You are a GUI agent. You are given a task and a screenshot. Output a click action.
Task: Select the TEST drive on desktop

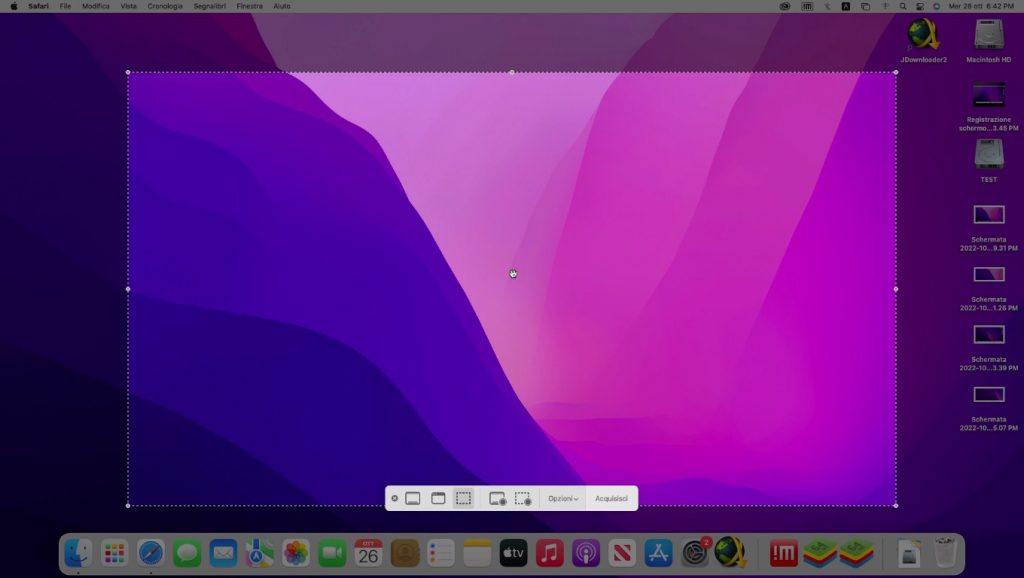[988, 155]
